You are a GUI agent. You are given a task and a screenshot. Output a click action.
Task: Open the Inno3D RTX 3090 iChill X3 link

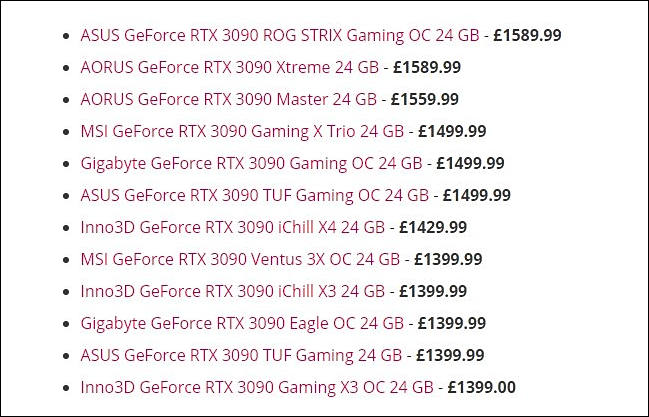point(233,292)
